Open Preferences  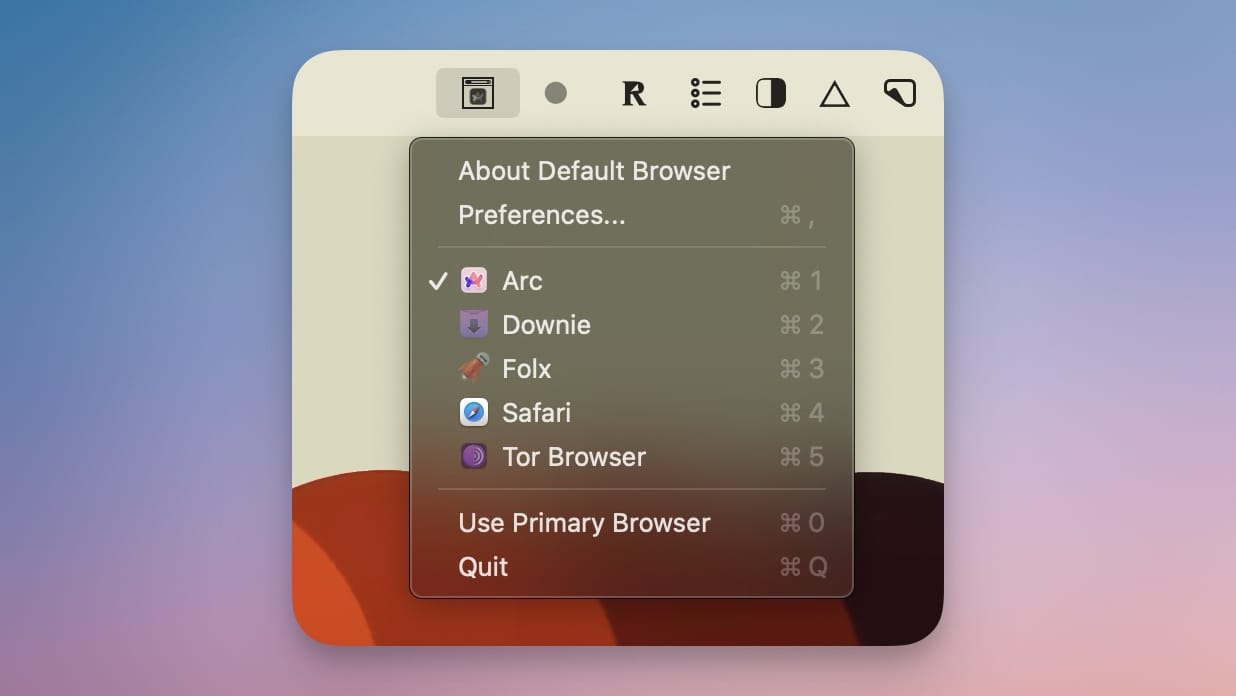click(541, 214)
